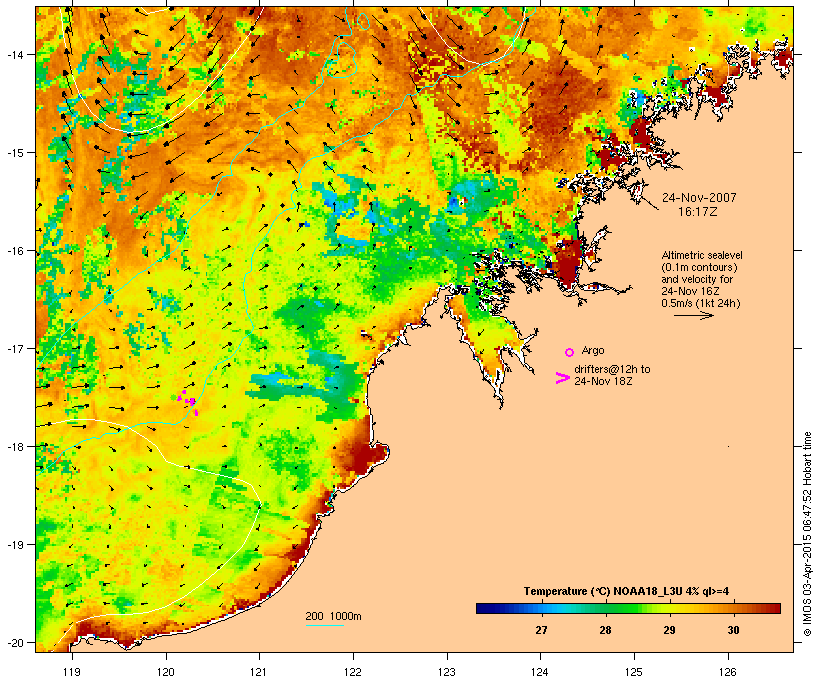Click the magenta Argo circle legend symbol
The image size is (820, 680).
[570, 352]
